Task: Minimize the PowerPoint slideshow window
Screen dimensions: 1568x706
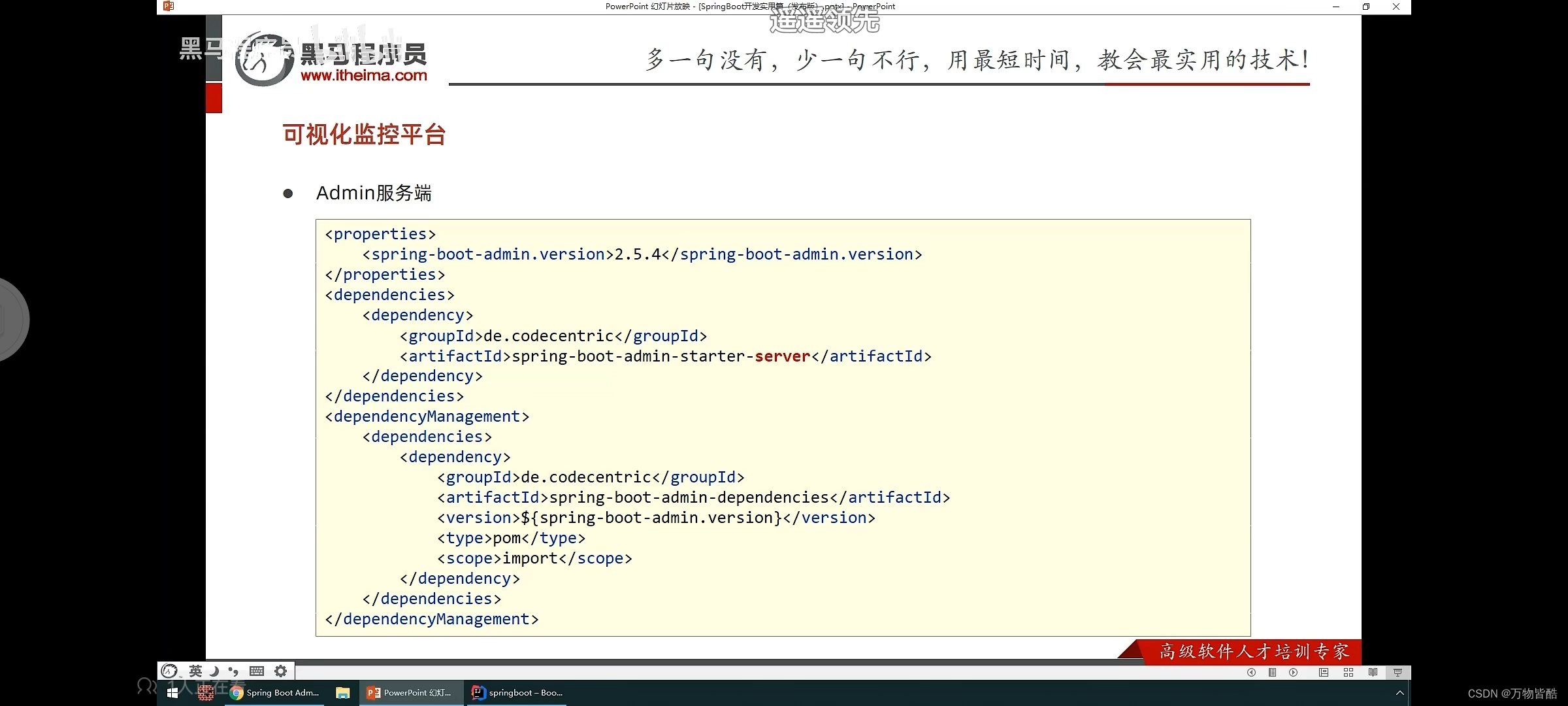Action: [x=1336, y=7]
